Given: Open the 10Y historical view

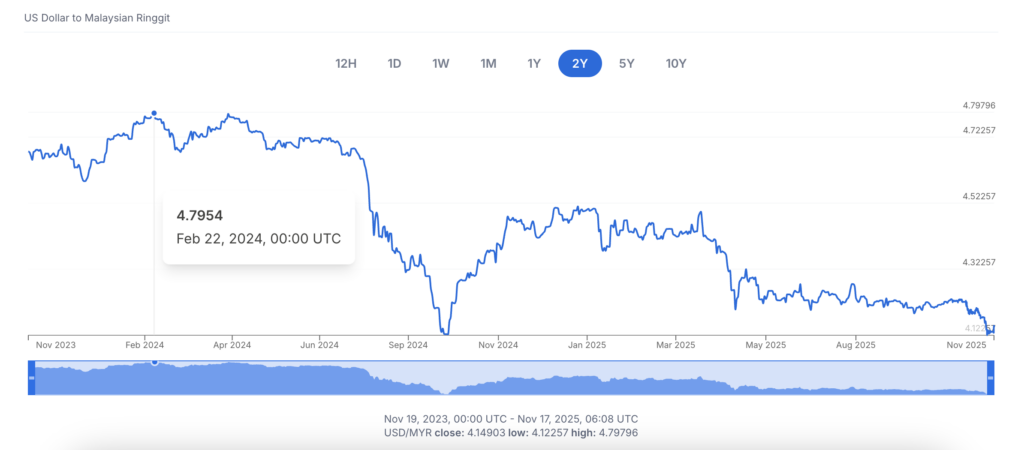Looking at the screenshot, I should (676, 64).
